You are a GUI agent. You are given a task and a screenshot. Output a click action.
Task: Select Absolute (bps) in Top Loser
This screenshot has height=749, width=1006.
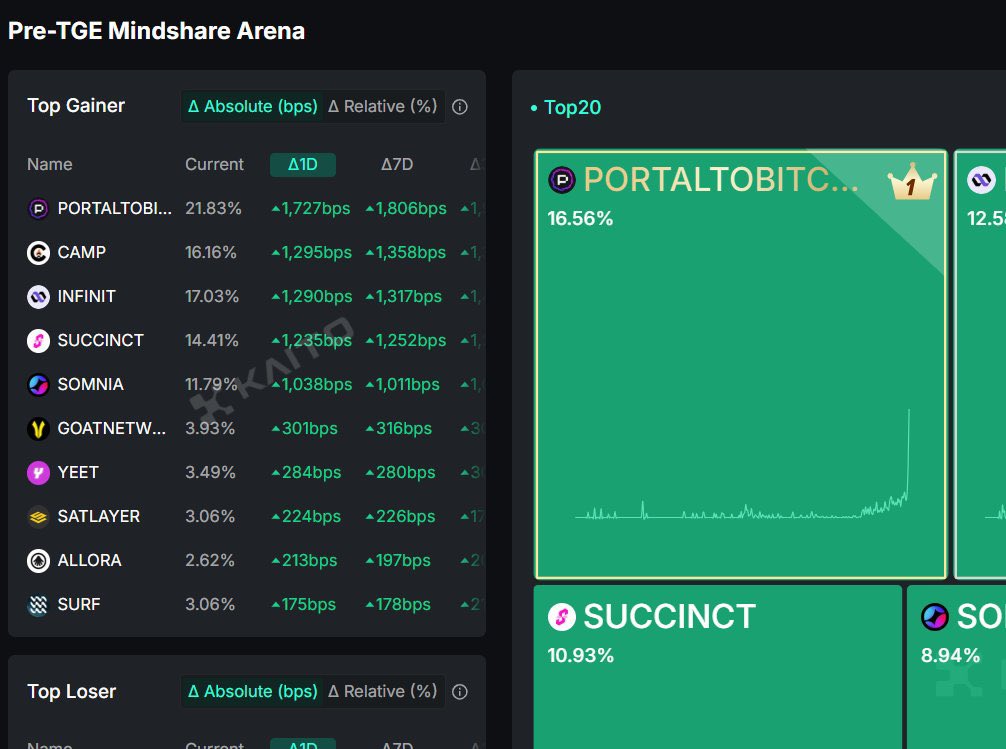[253, 692]
